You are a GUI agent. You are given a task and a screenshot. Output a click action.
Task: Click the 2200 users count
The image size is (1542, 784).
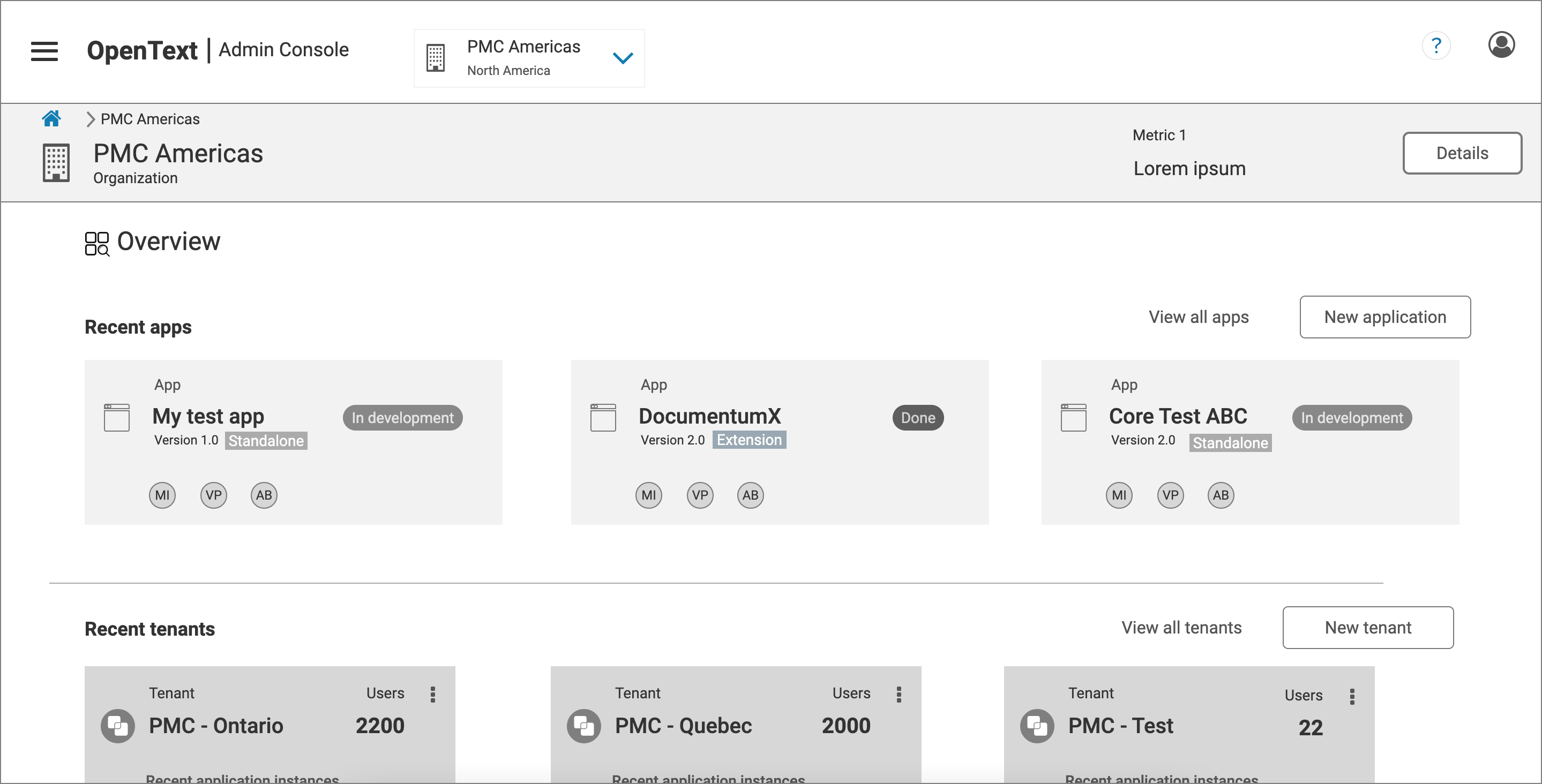click(x=380, y=725)
